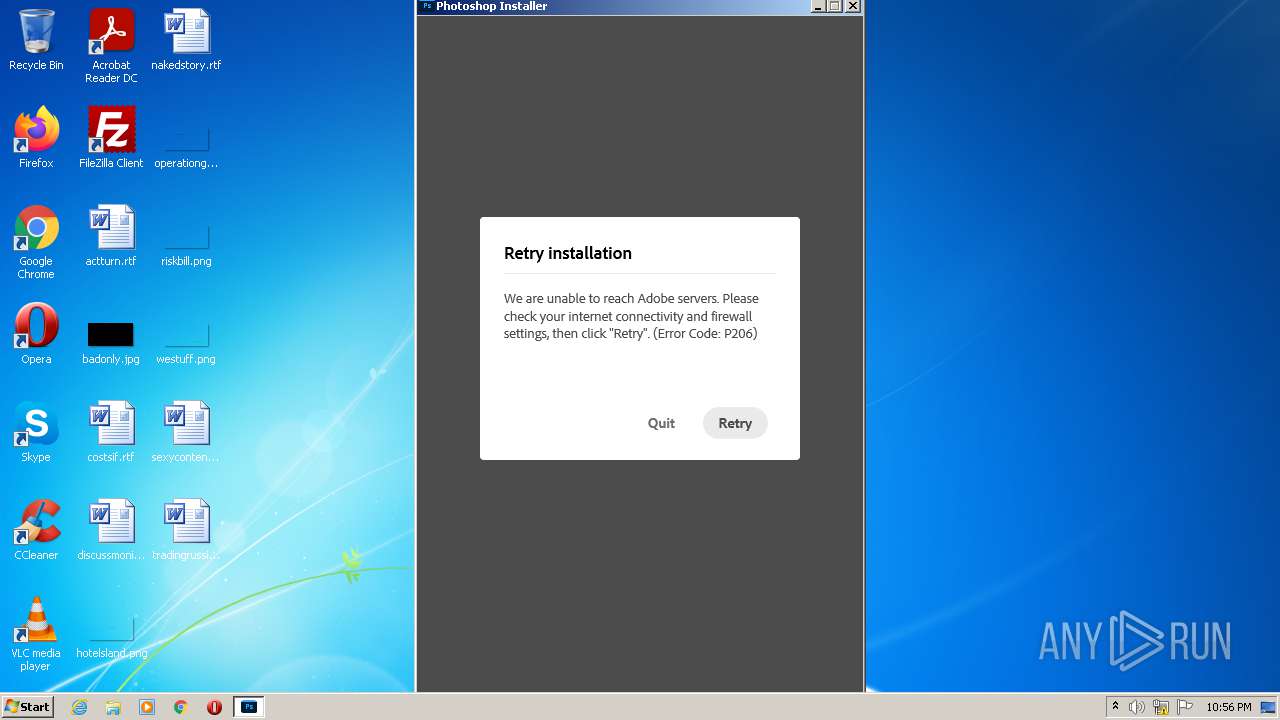Show hidden system tray icons

pos(1115,707)
